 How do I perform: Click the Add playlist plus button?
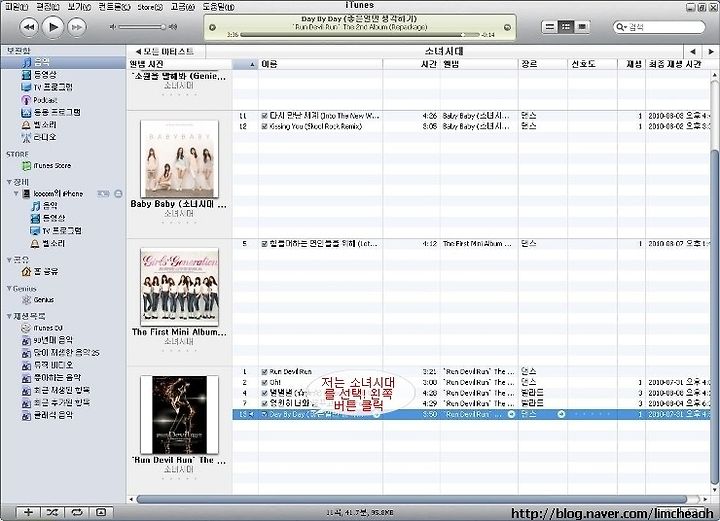click(x=28, y=512)
